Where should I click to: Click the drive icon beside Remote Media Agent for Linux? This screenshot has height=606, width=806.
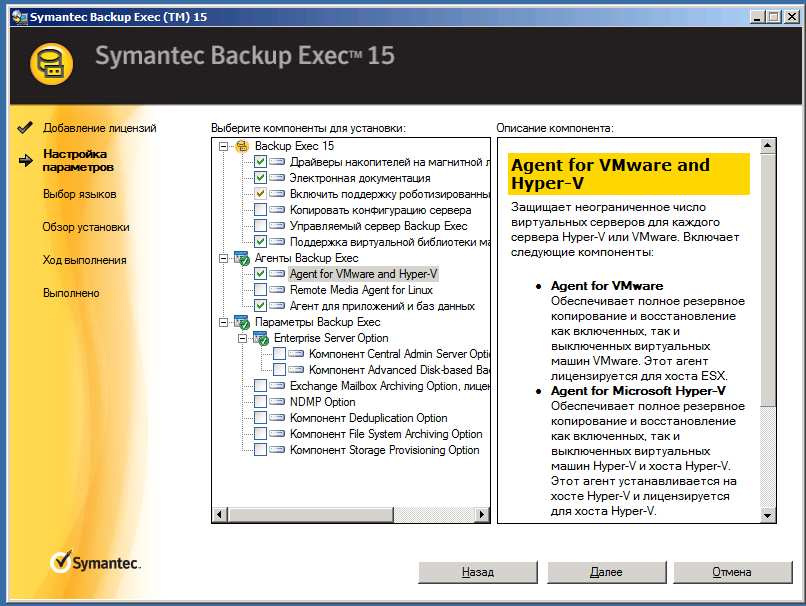(277, 290)
